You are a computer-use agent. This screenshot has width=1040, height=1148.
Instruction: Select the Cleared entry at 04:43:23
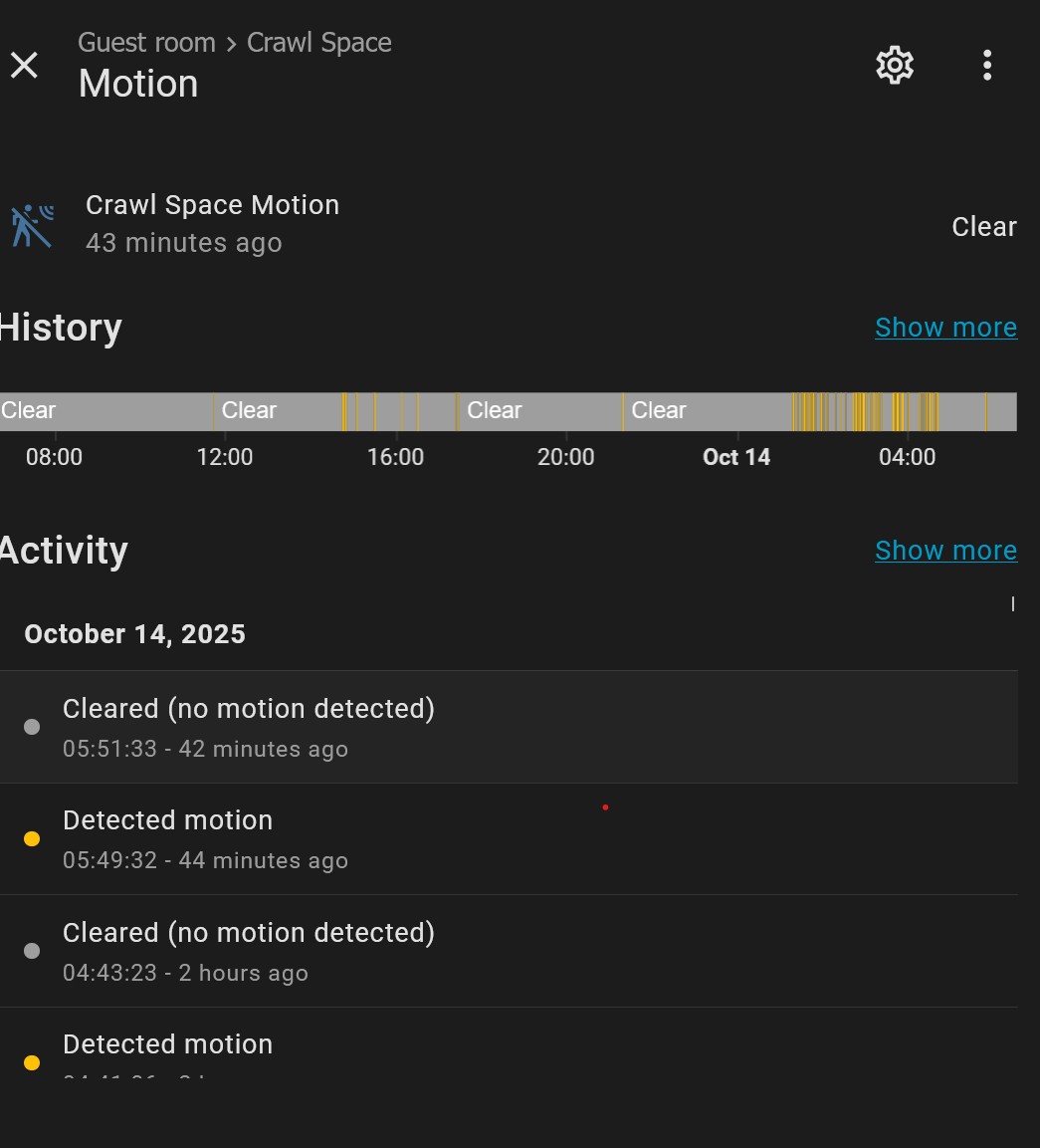249,951
